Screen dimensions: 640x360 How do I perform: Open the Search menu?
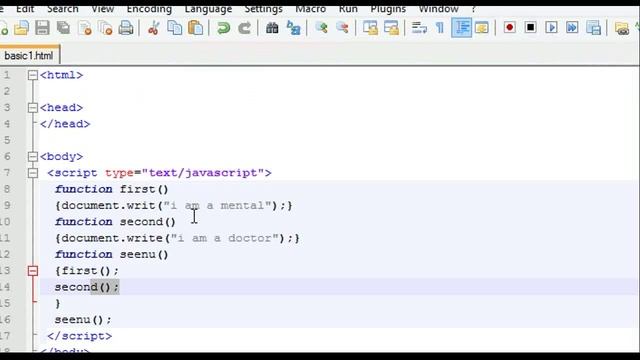point(62,9)
